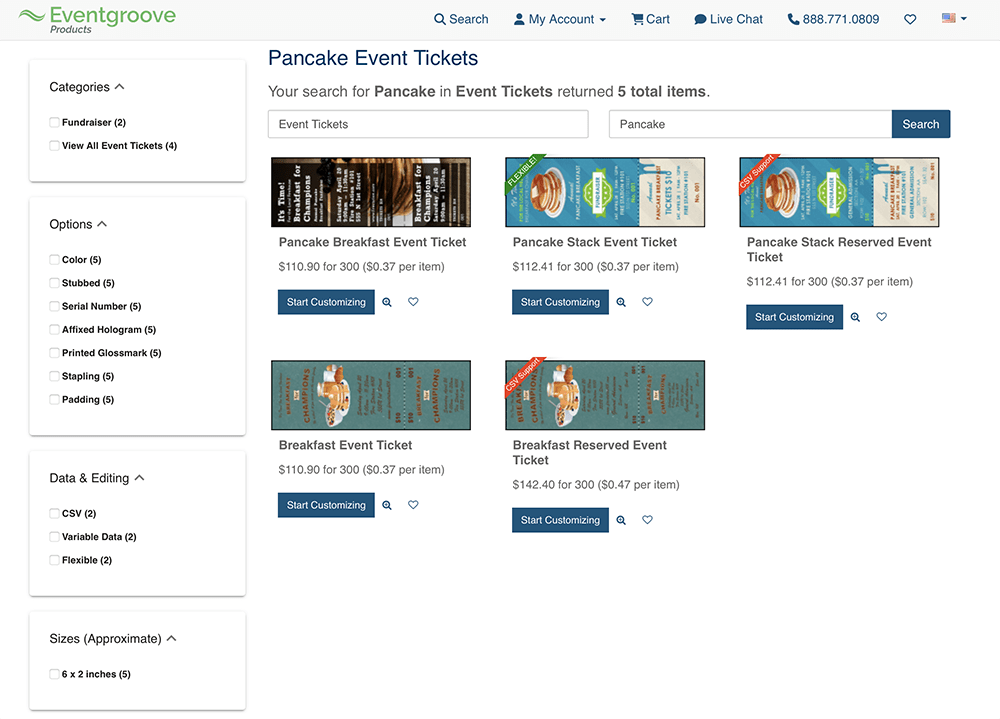Open the Cart icon link
Viewport: 1000px width, 719px height.
(x=650, y=19)
